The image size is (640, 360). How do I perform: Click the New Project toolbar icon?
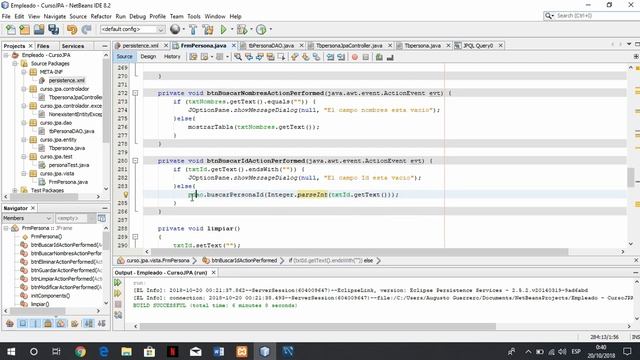point(24,29)
